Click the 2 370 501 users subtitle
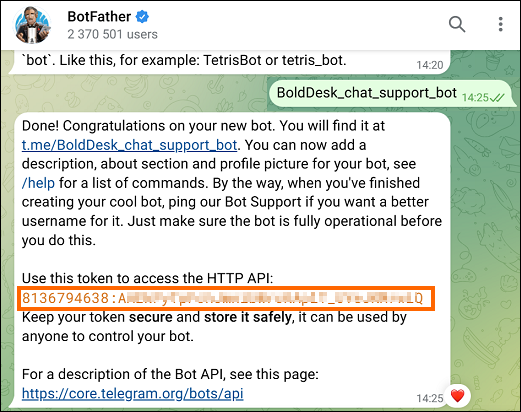Image resolution: width=521 pixels, height=412 pixels. point(112,34)
